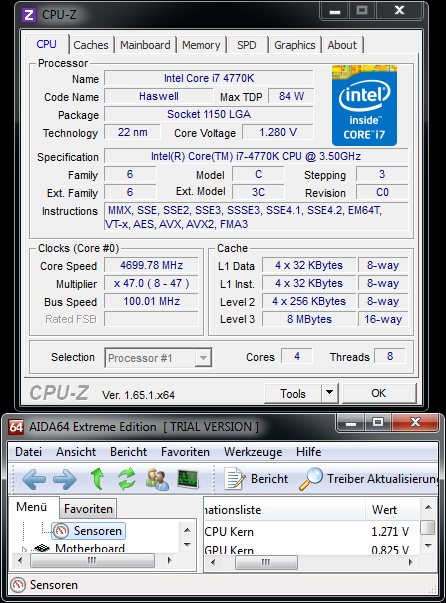Screen dimensions: 446x603
Task: Open the Bericht menu
Action: pyautogui.click(x=128, y=451)
